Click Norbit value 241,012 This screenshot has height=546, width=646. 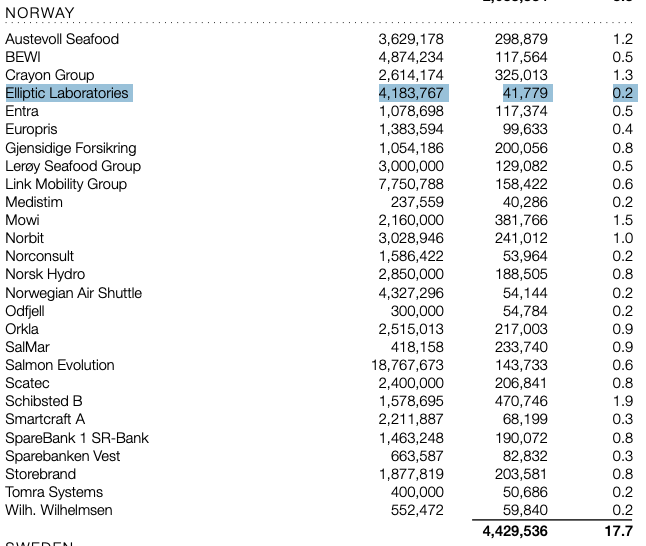click(x=521, y=238)
